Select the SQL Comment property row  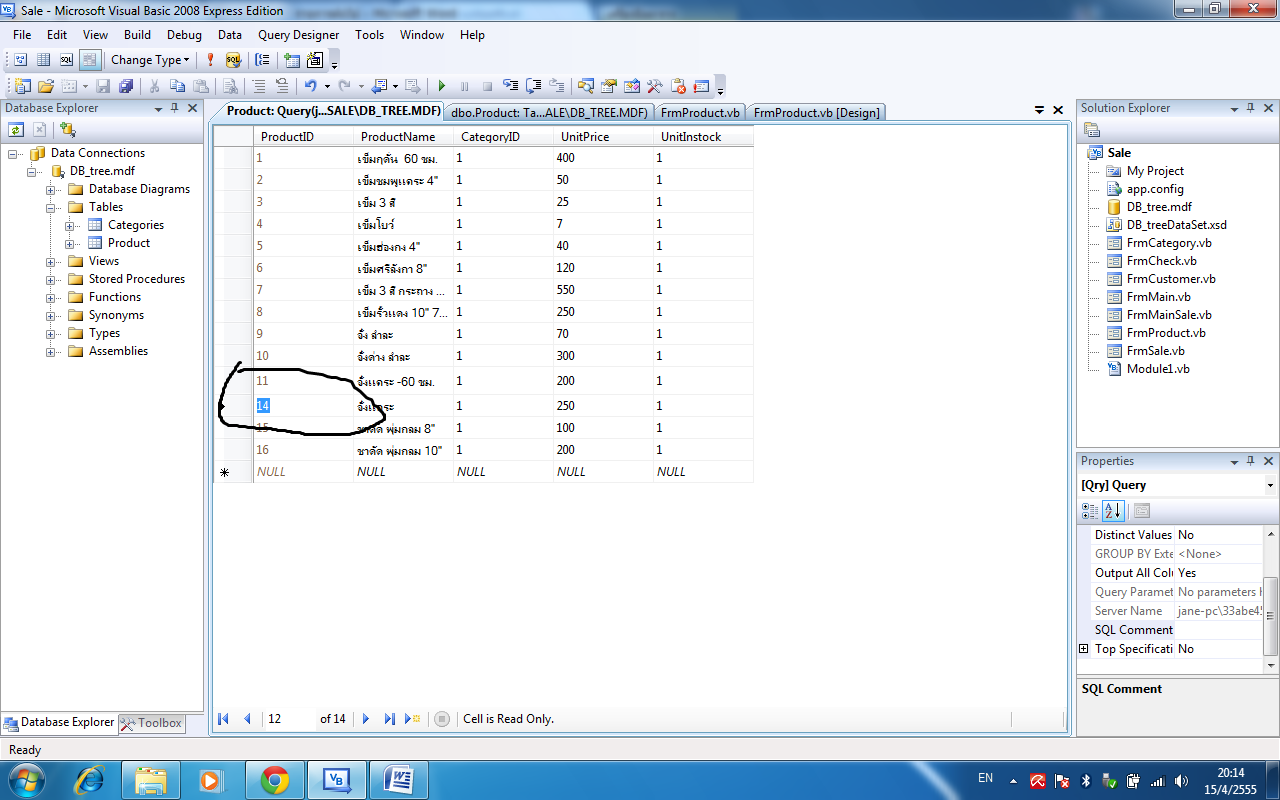(x=1170, y=630)
